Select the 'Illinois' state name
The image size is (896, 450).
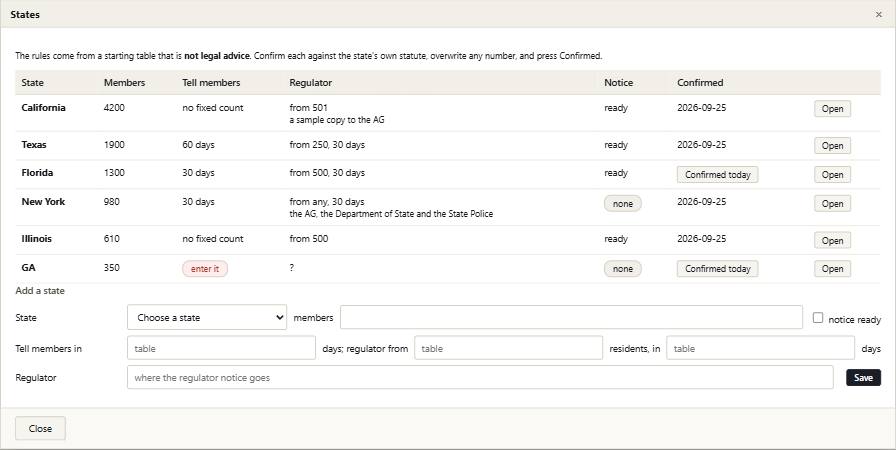click(36, 239)
